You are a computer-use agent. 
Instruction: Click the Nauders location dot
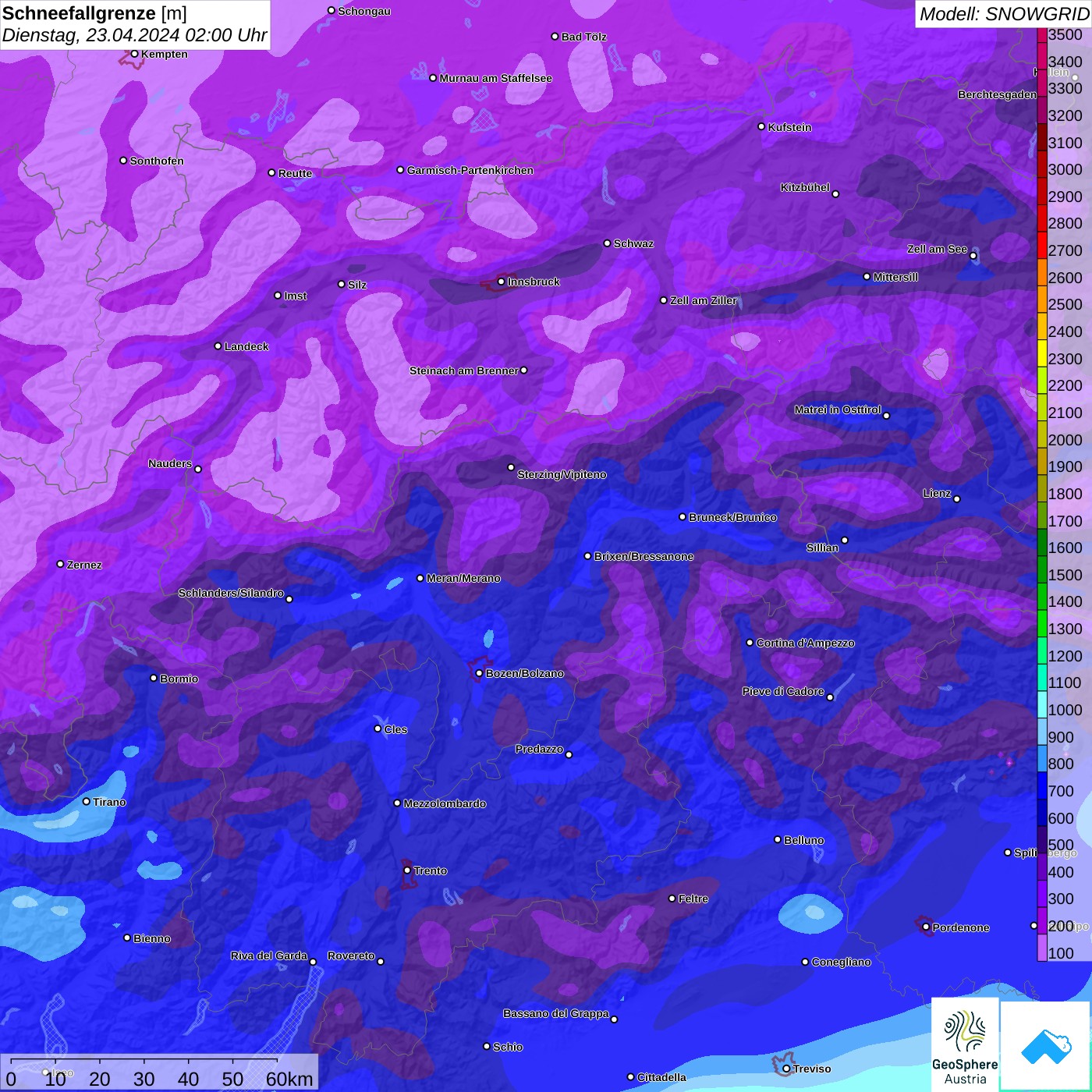click(198, 470)
